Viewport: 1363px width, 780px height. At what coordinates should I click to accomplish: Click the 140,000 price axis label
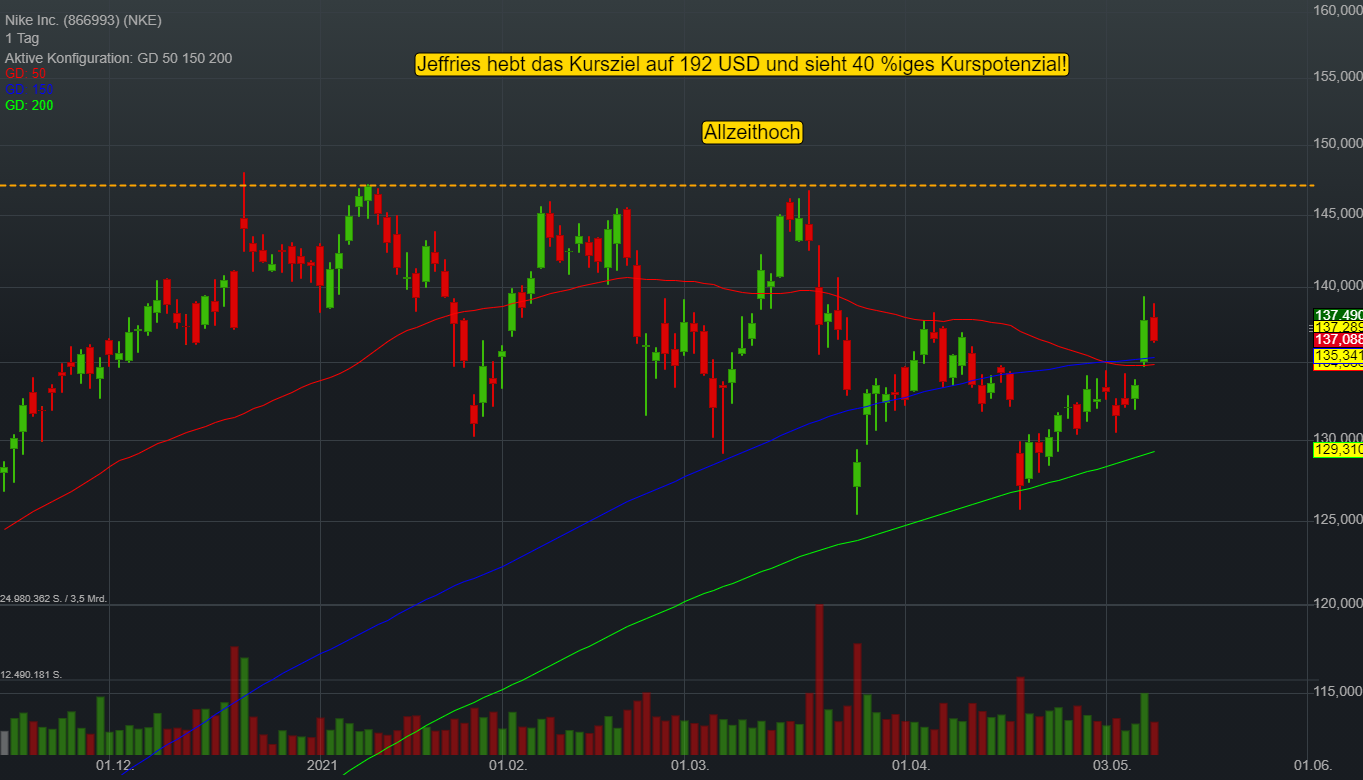click(1338, 285)
